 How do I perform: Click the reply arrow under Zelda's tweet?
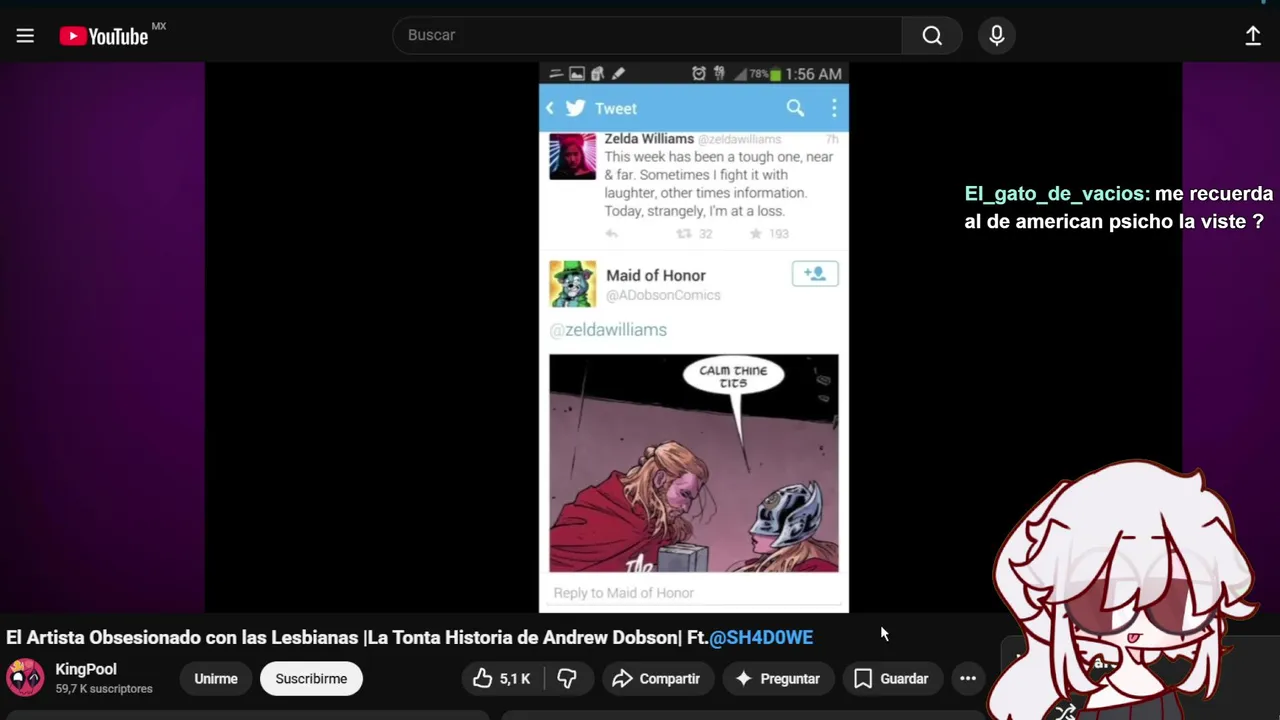(612, 233)
